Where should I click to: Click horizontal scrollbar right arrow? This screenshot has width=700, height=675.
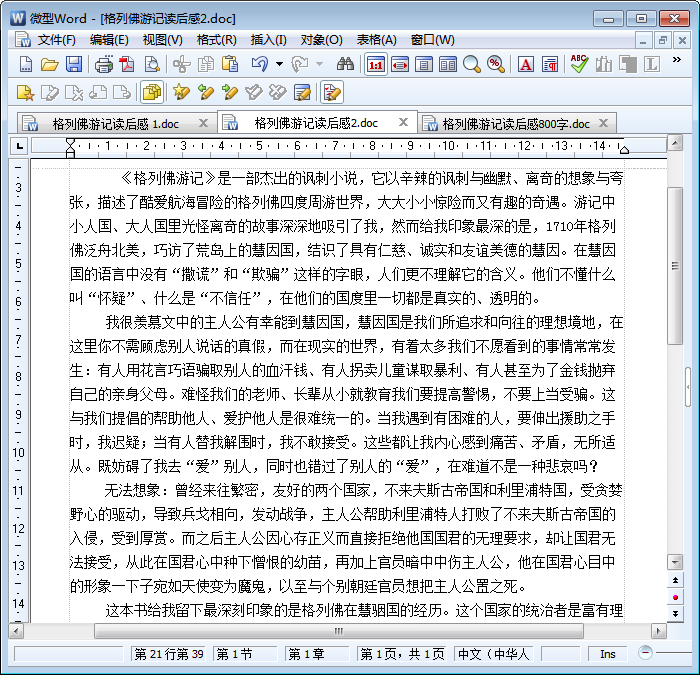pos(658,631)
